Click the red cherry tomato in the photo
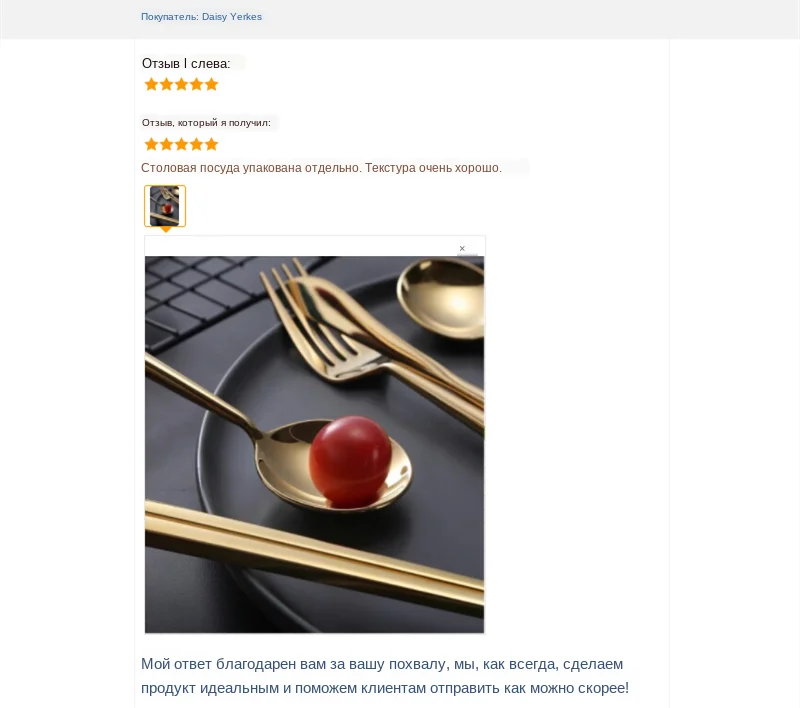The width and height of the screenshot is (800, 708). 351,462
